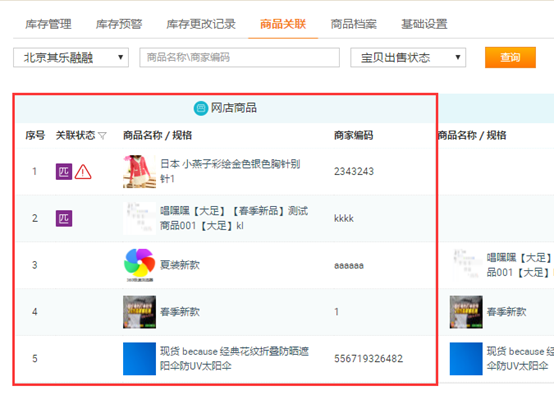Screen dimensions: 554x395
Task: Open the 唱嘿嘿【大足】 product link in row 2
Action: (234, 218)
